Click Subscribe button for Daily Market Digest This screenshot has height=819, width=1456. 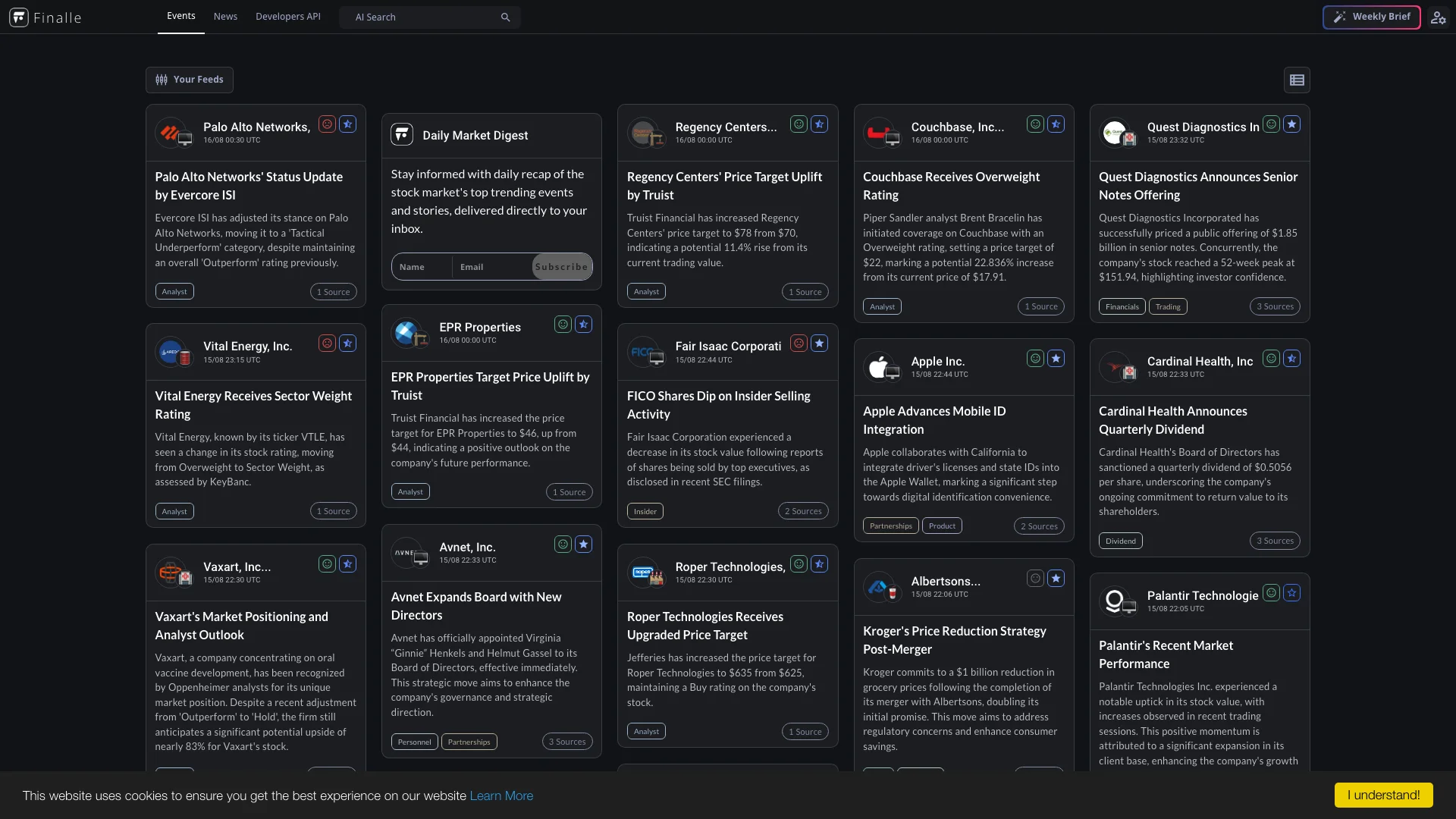pos(561,266)
